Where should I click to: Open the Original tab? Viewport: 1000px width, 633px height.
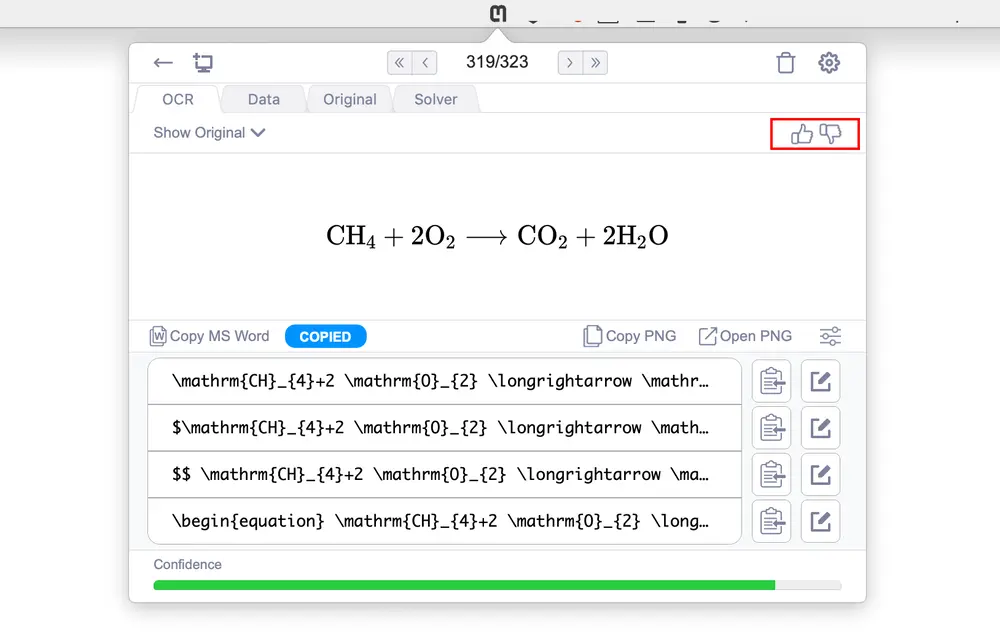pyautogui.click(x=349, y=99)
